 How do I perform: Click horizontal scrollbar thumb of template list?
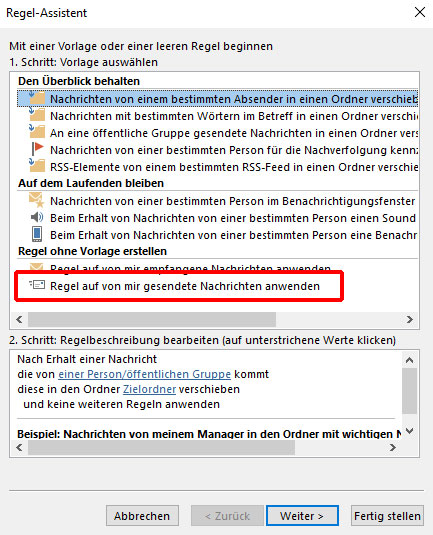(x=152, y=319)
